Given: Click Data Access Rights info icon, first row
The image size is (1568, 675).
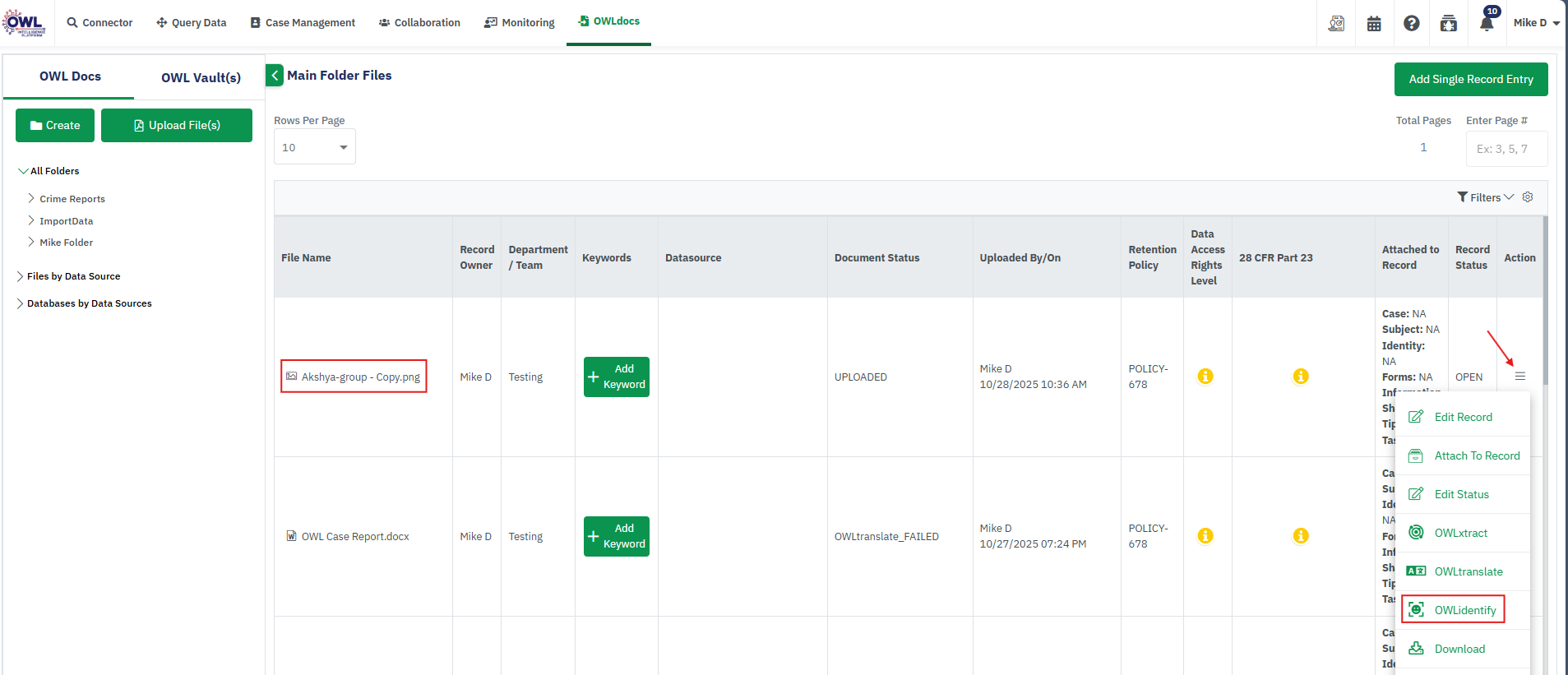Looking at the screenshot, I should 1205,377.
